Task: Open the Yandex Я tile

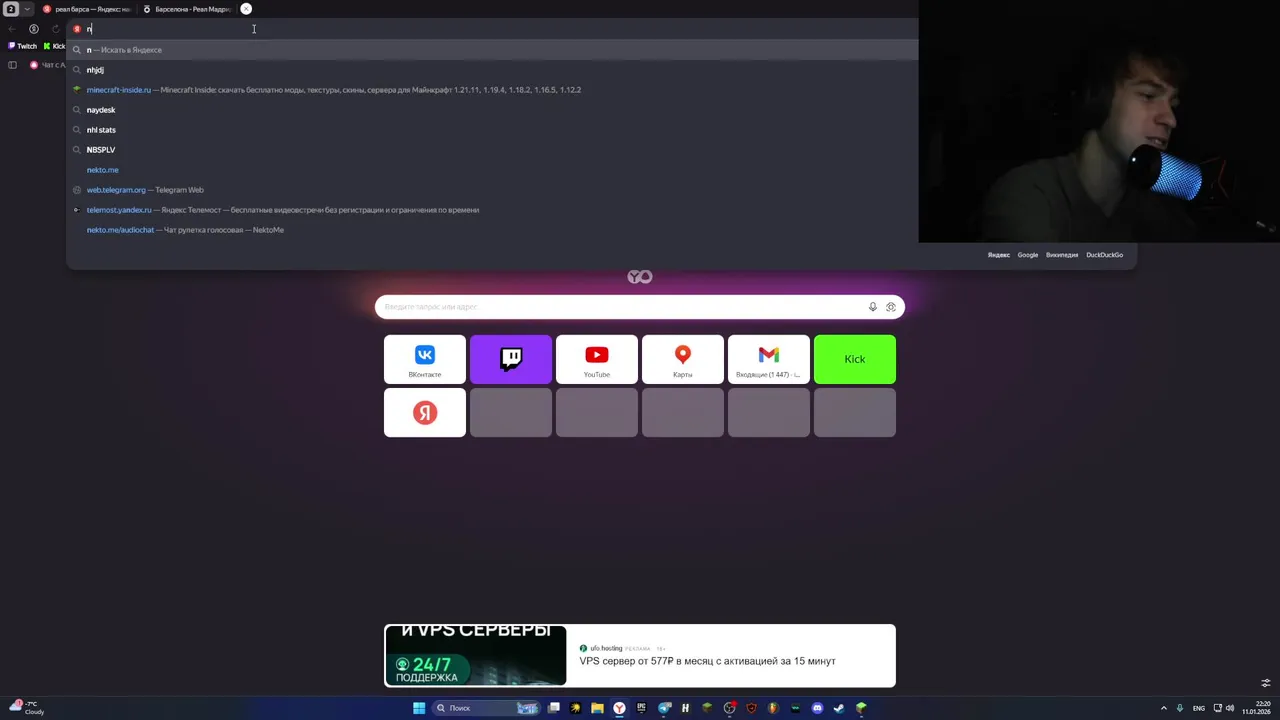Action: (x=425, y=413)
